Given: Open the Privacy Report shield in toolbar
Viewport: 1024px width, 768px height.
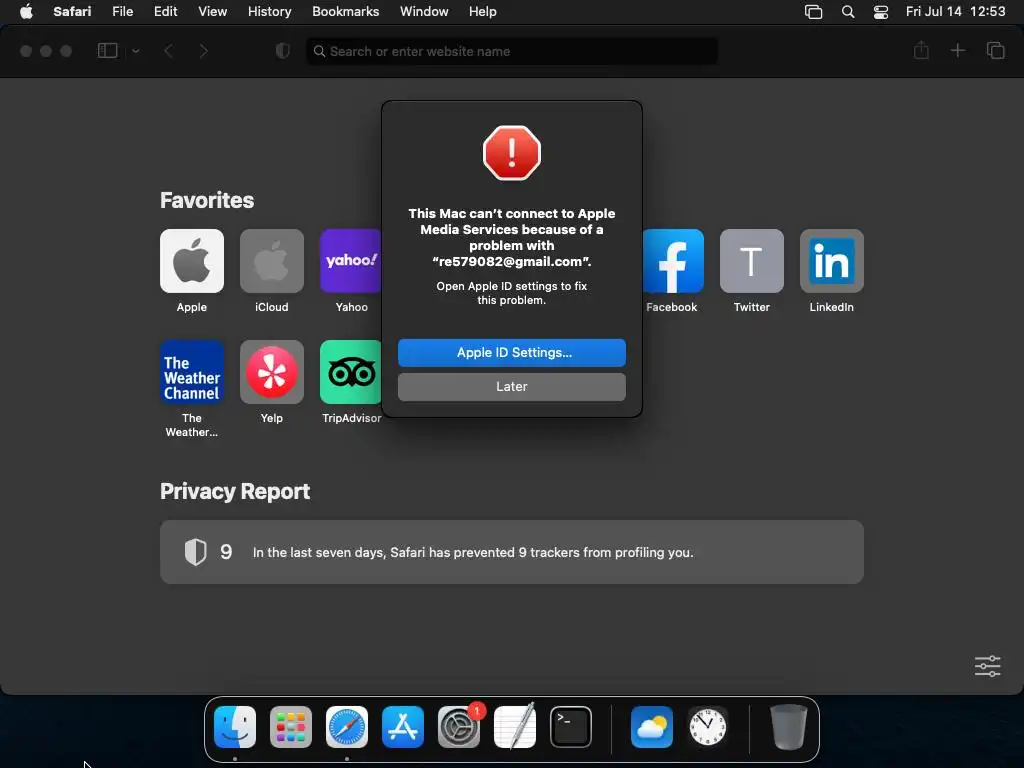Looking at the screenshot, I should (x=283, y=51).
